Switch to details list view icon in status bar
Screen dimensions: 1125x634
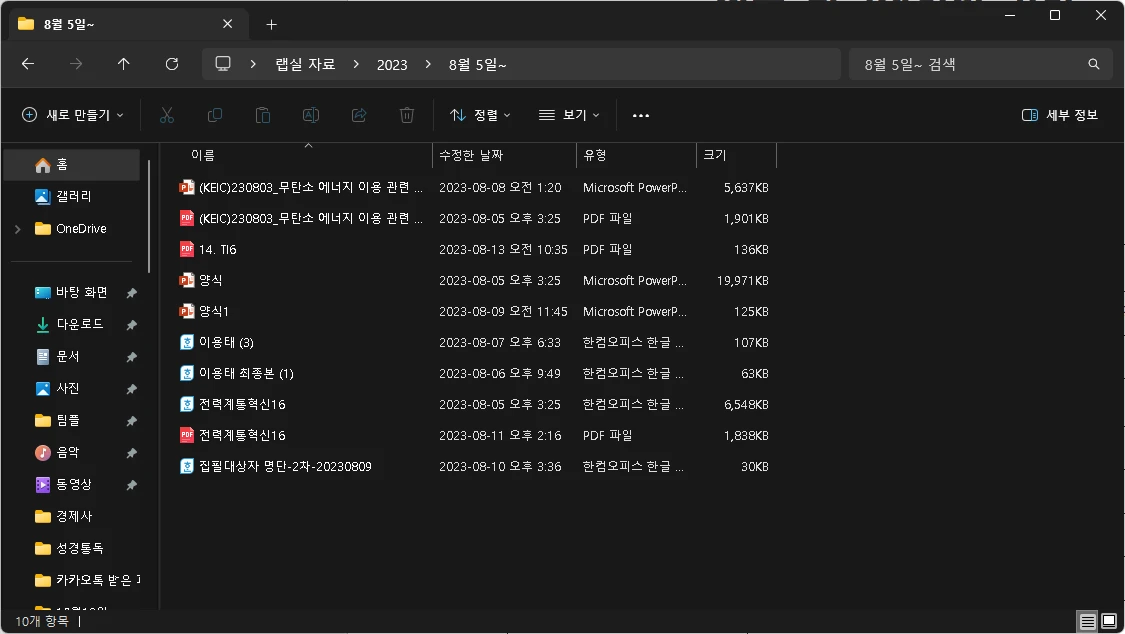[x=1088, y=621]
